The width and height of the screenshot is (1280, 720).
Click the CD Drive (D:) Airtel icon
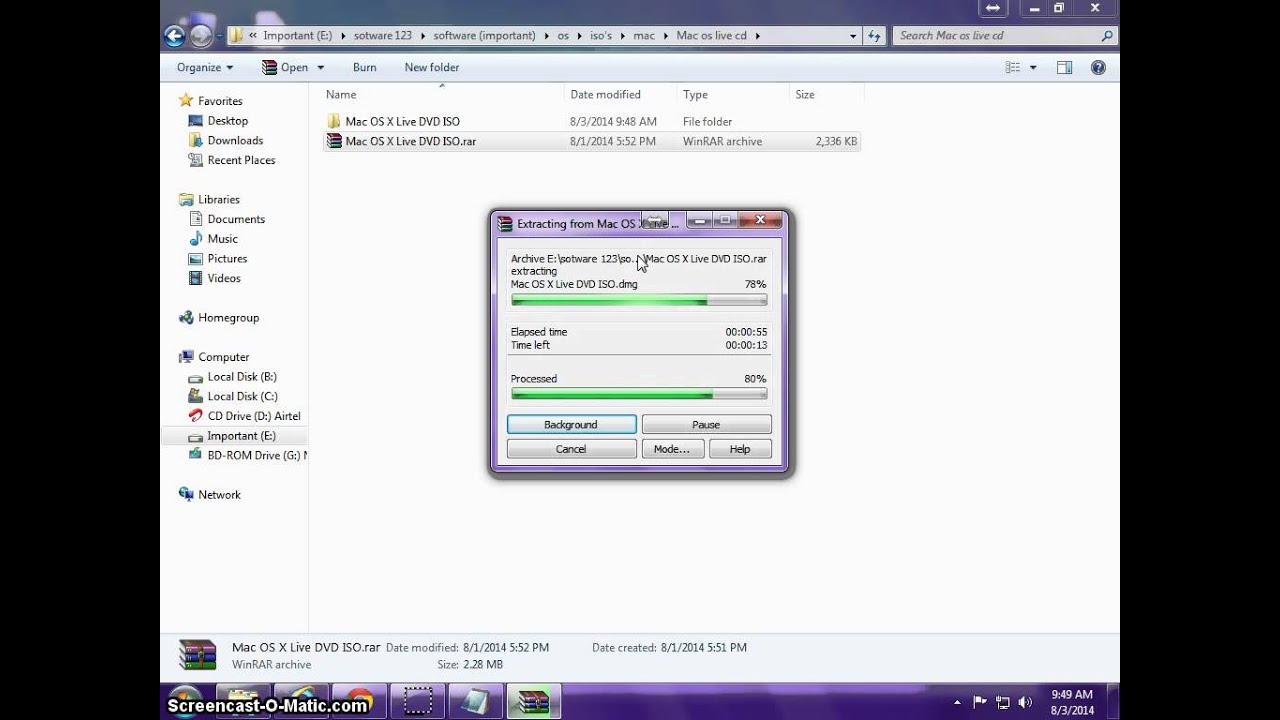click(196, 416)
